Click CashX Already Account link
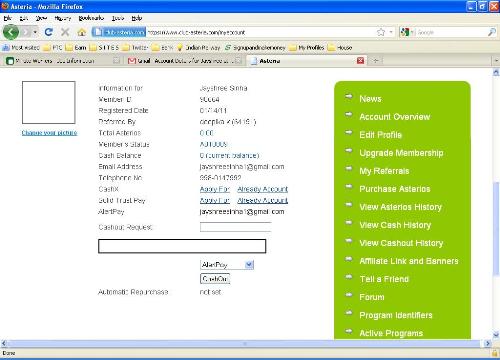The image size is (500, 360). coord(263,189)
